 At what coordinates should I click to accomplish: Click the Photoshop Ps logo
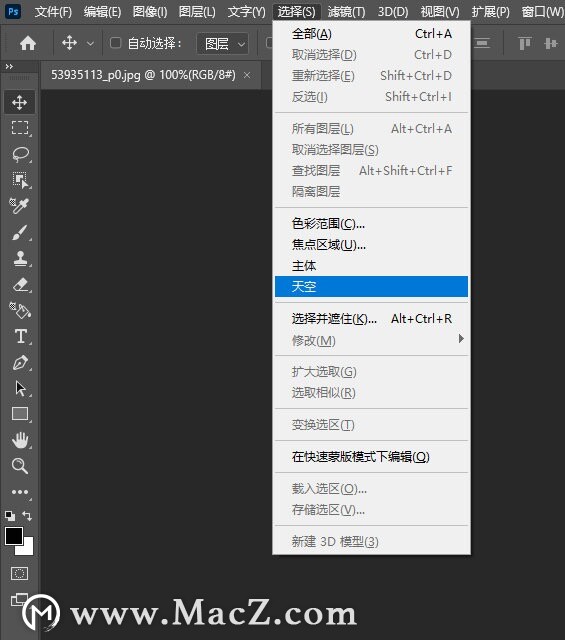[13, 11]
